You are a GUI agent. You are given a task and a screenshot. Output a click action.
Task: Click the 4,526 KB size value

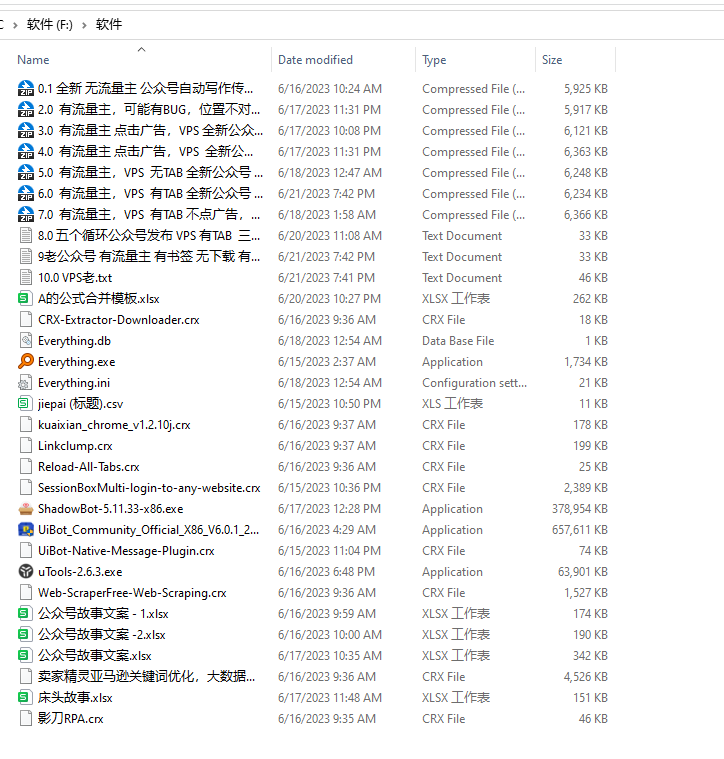coord(586,676)
